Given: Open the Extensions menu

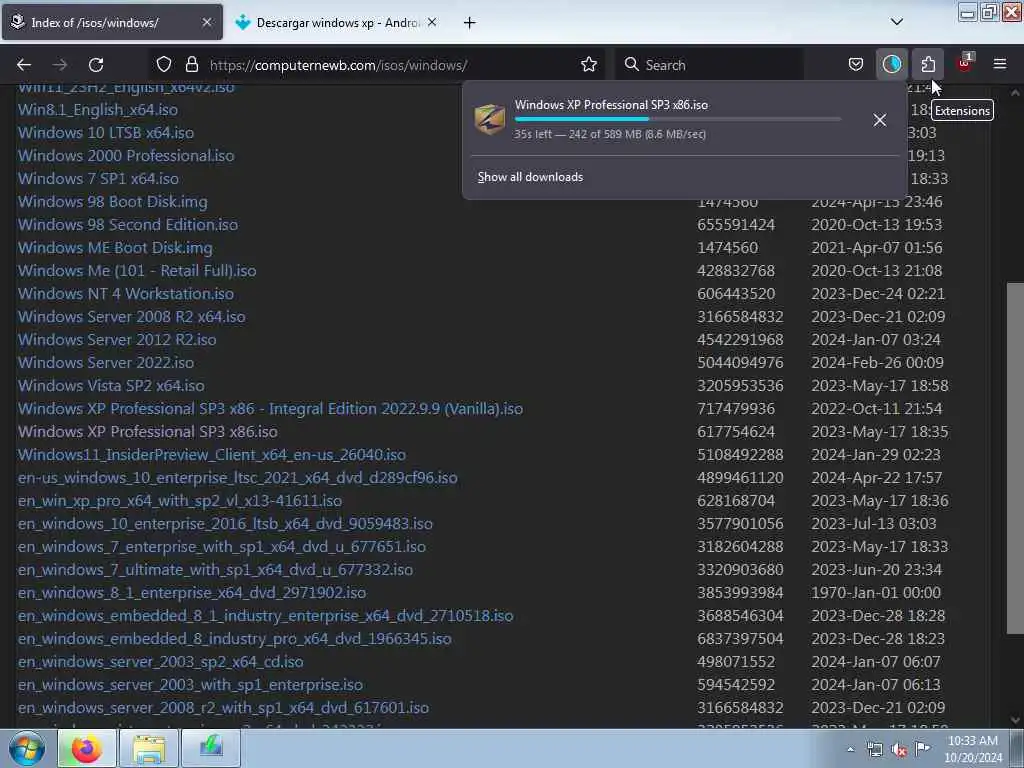Looking at the screenshot, I should (928, 65).
